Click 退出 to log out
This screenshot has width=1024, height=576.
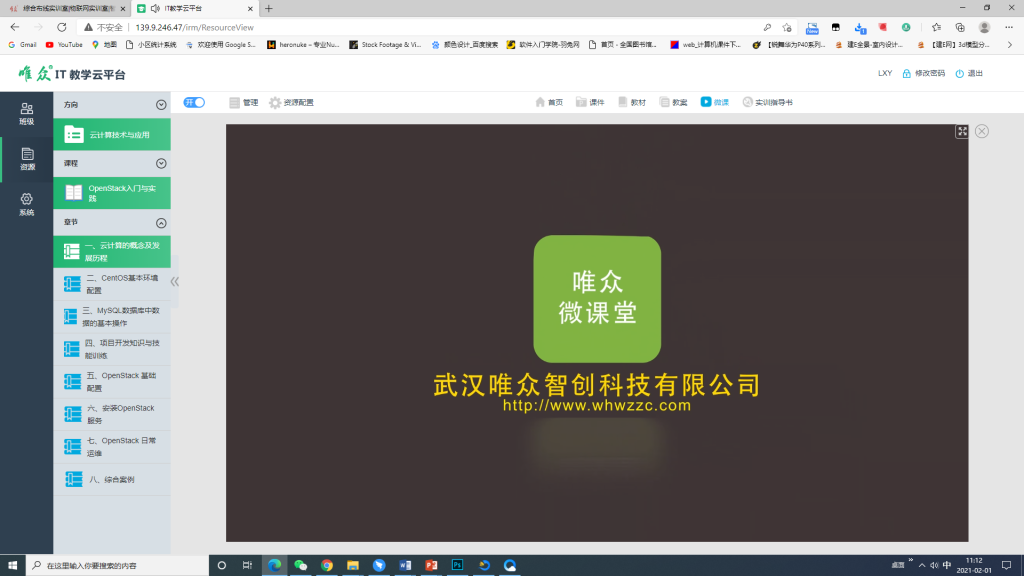click(x=969, y=73)
